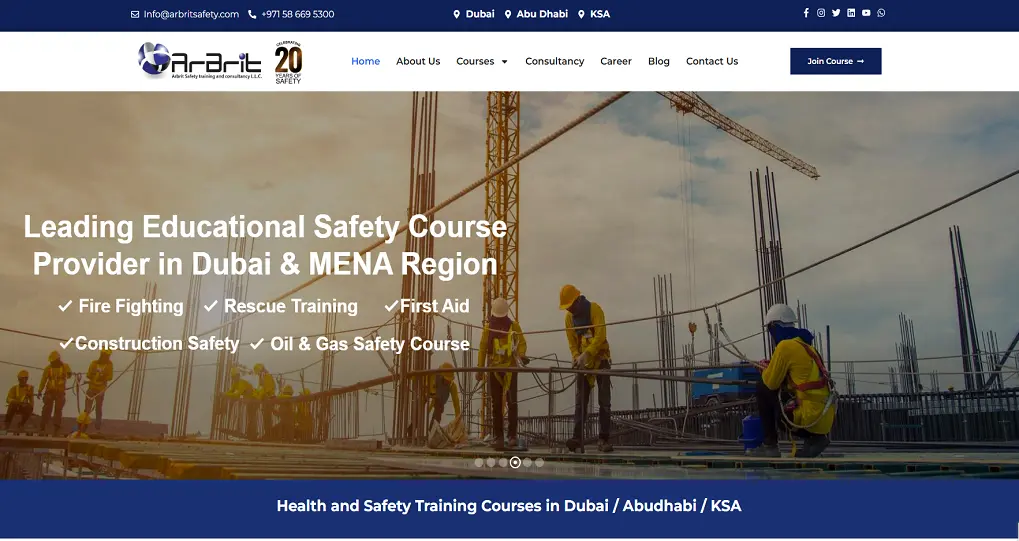Open the Dubai location link

[474, 14]
